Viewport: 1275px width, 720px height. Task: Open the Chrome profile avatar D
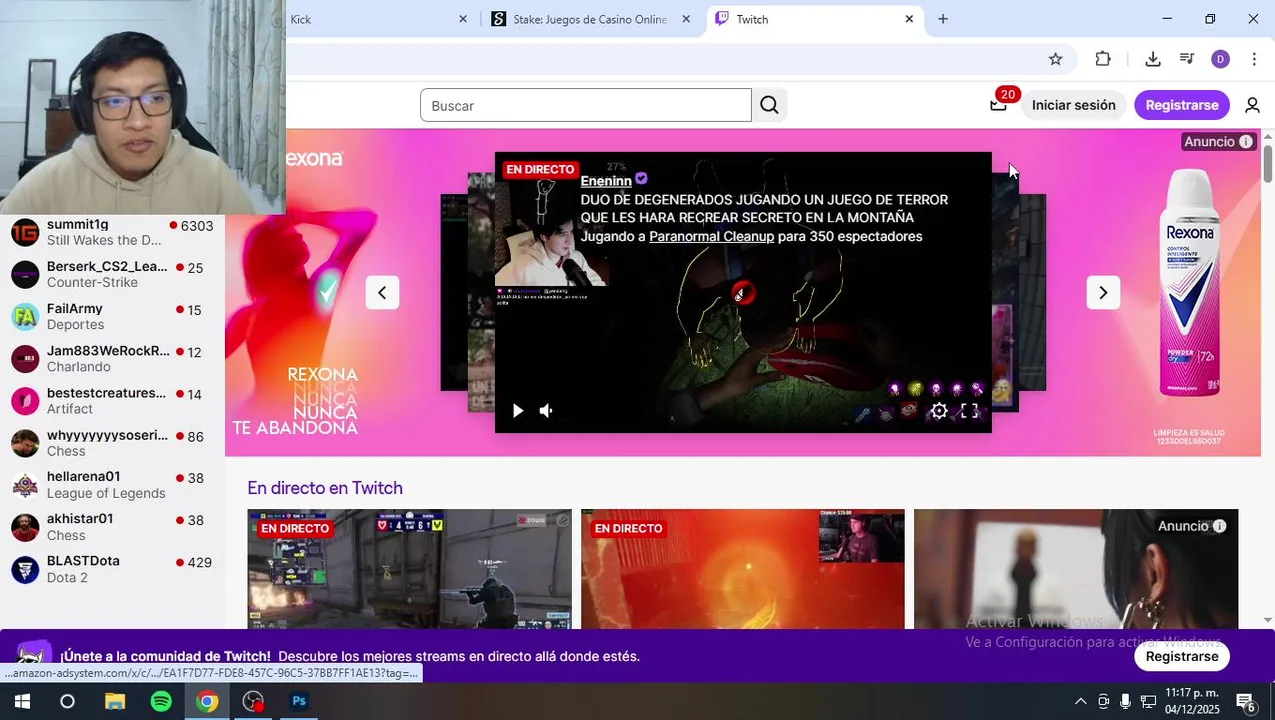click(x=1220, y=59)
